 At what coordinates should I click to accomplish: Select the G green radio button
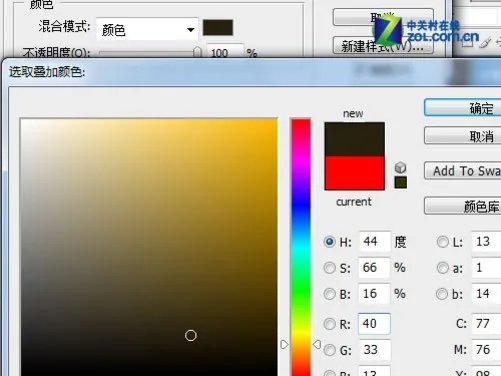(329, 350)
